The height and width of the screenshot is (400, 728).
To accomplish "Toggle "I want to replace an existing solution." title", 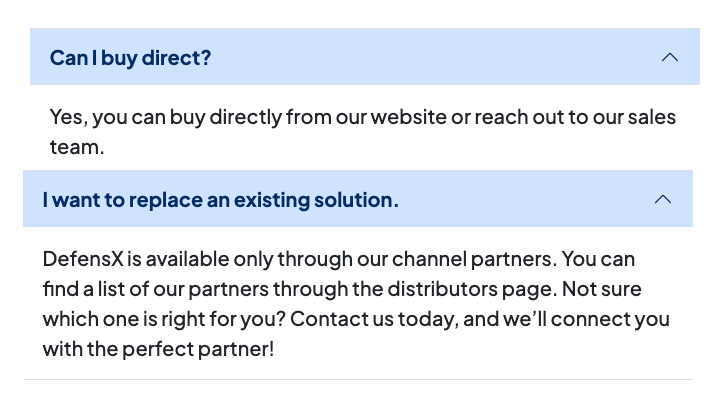I will pos(220,199).
